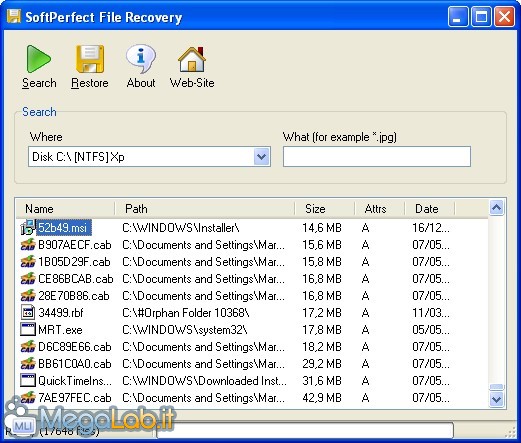Close the SoftPerfect File Recovery window
Screen dimensions: 521x443
pos(504,17)
